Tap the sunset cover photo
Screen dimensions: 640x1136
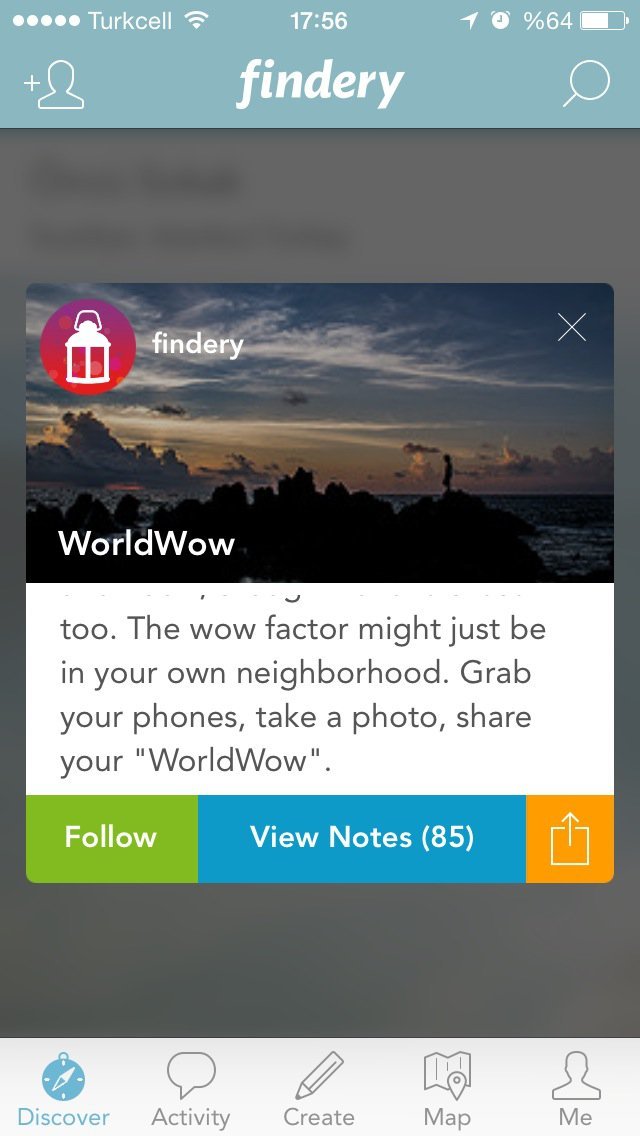tap(320, 433)
